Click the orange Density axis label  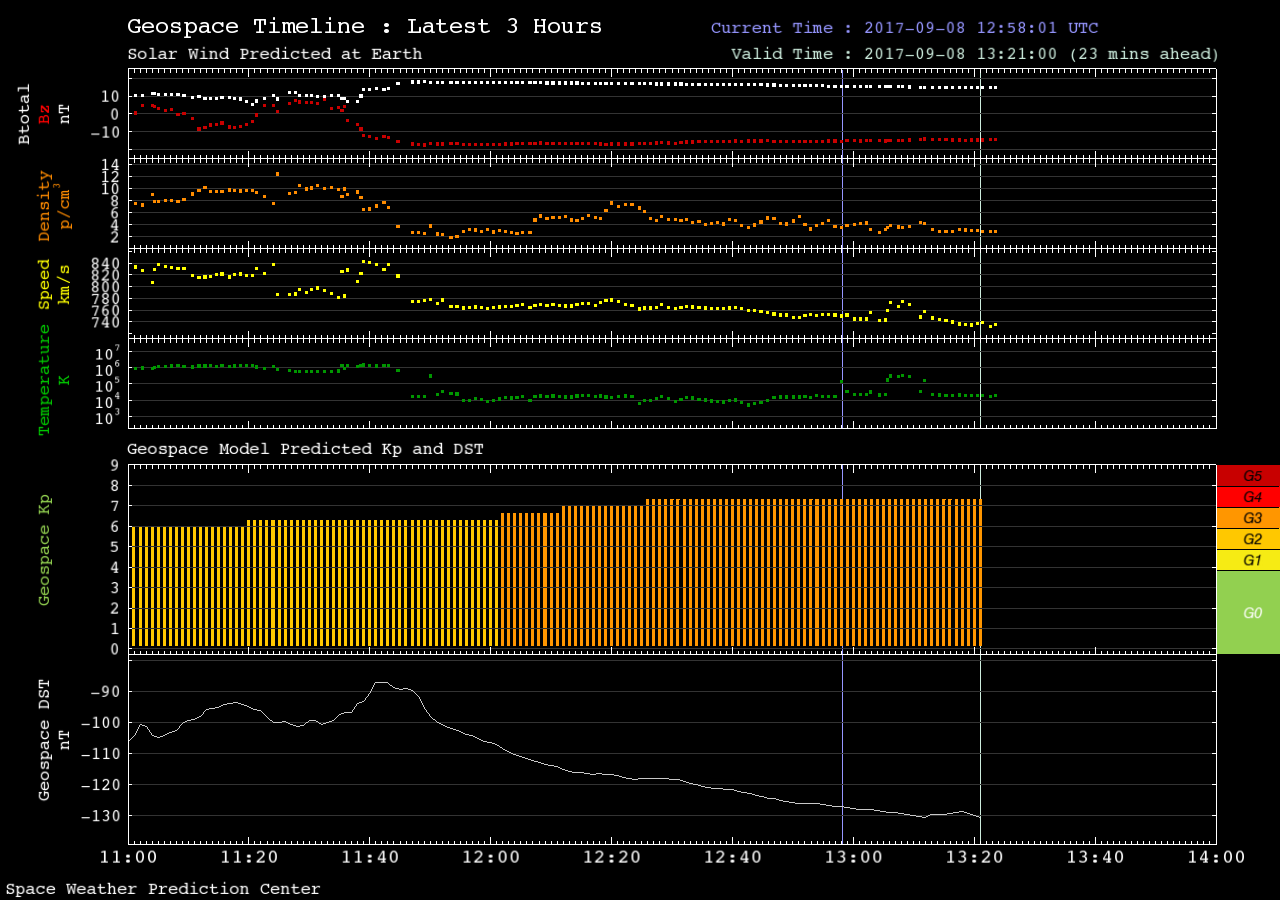pos(44,205)
